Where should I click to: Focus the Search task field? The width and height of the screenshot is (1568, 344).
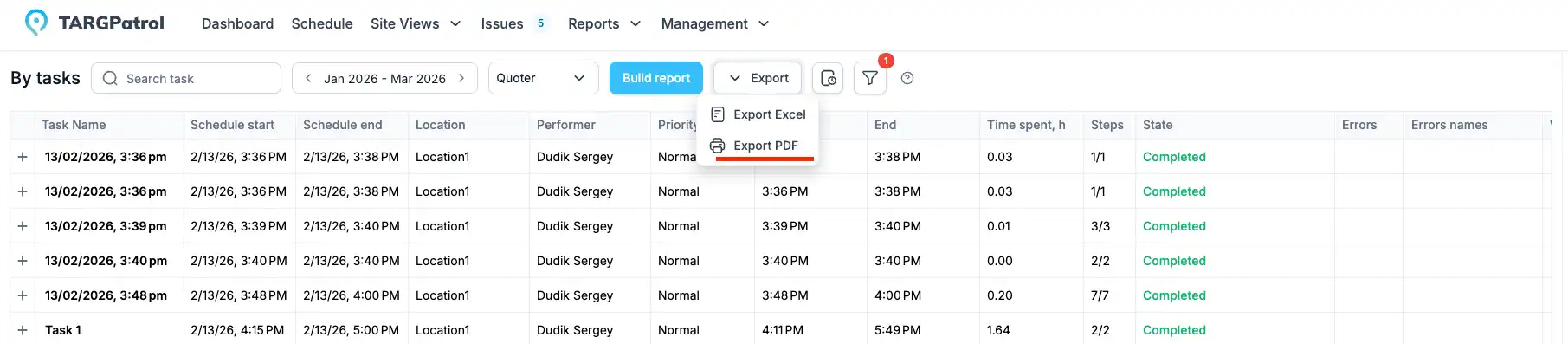pos(186,78)
